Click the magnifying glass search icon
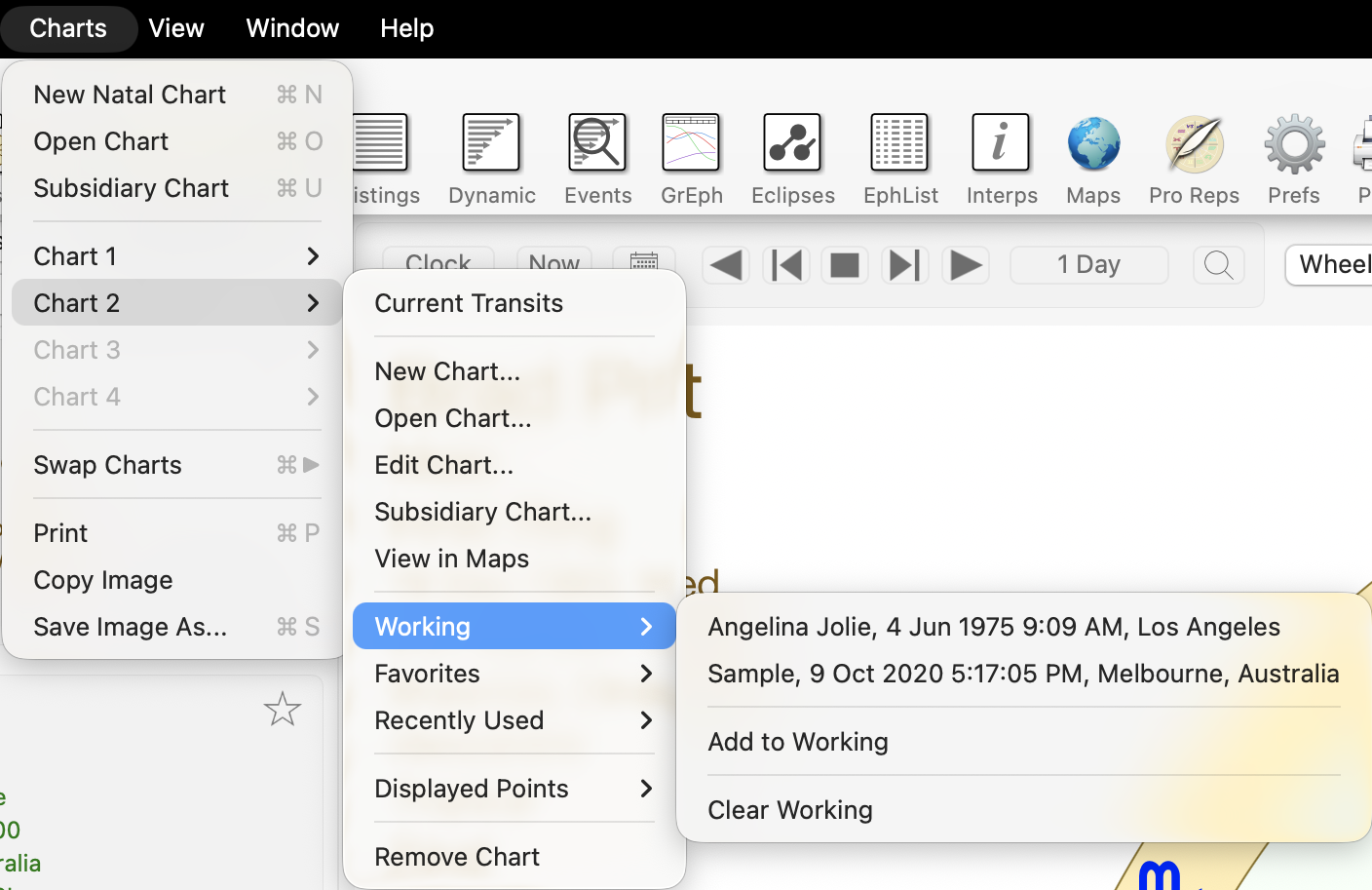 click(x=1218, y=264)
